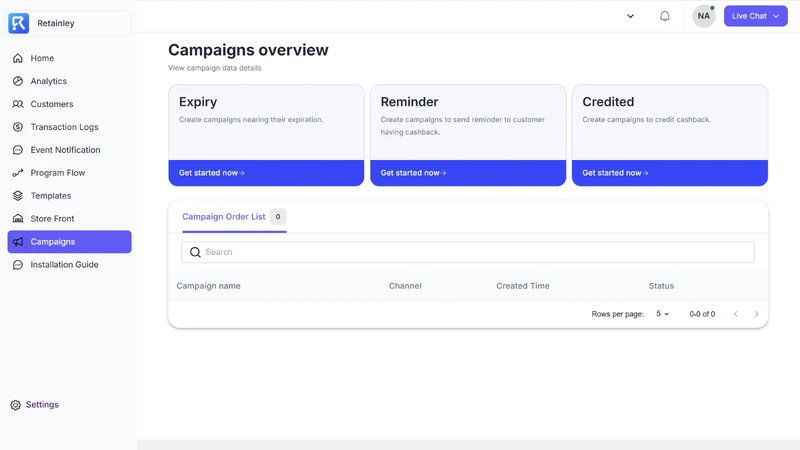The height and width of the screenshot is (450, 800).
Task: Click the Credited card title
Action: (608, 102)
